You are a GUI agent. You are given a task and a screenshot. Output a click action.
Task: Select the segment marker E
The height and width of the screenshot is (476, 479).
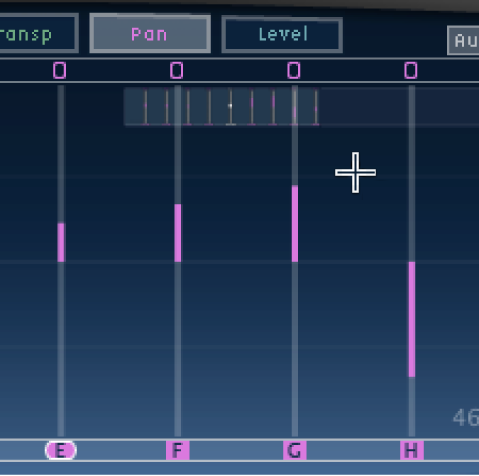pyautogui.click(x=61, y=451)
